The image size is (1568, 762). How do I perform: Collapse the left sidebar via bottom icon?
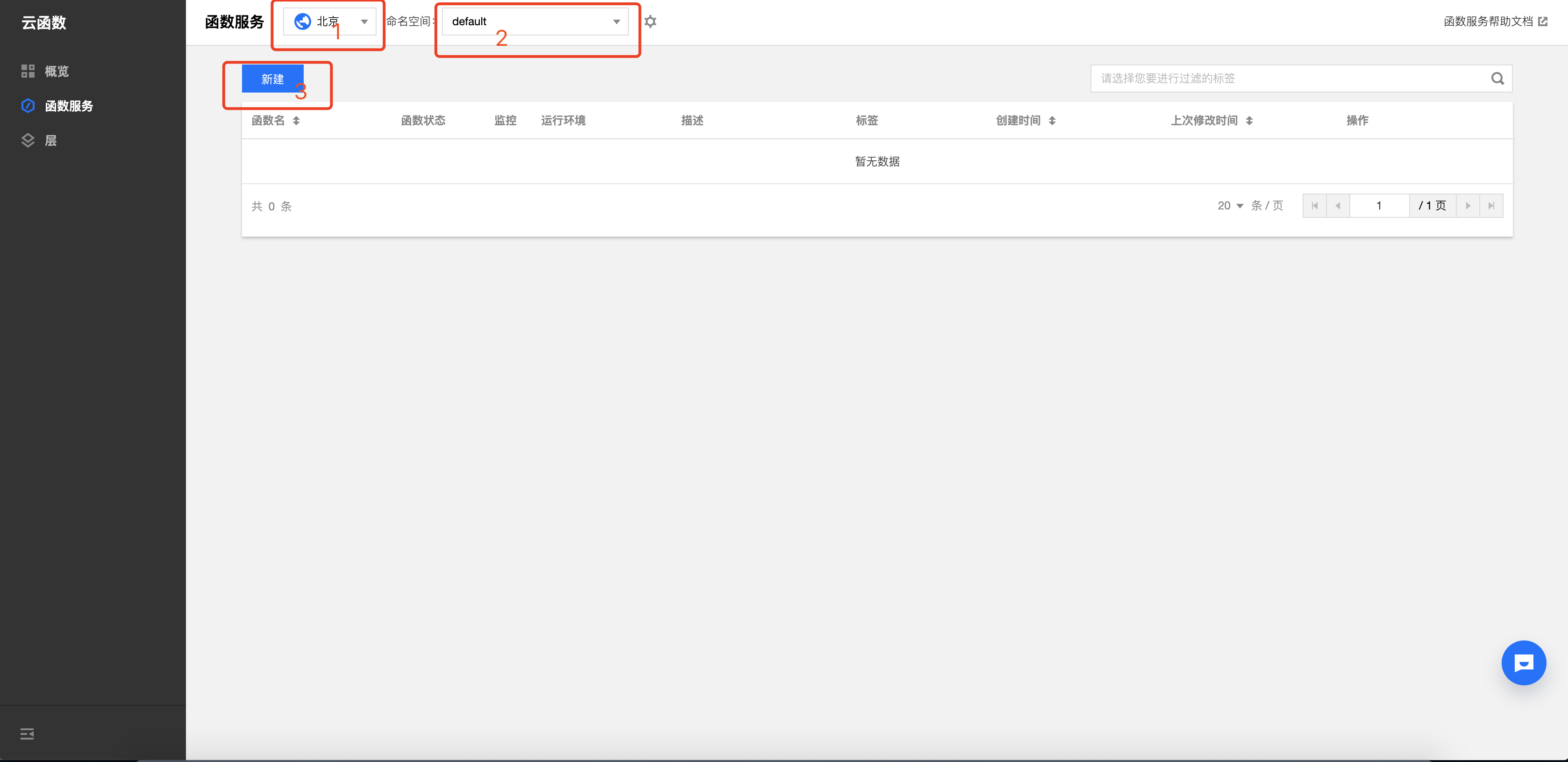27,733
